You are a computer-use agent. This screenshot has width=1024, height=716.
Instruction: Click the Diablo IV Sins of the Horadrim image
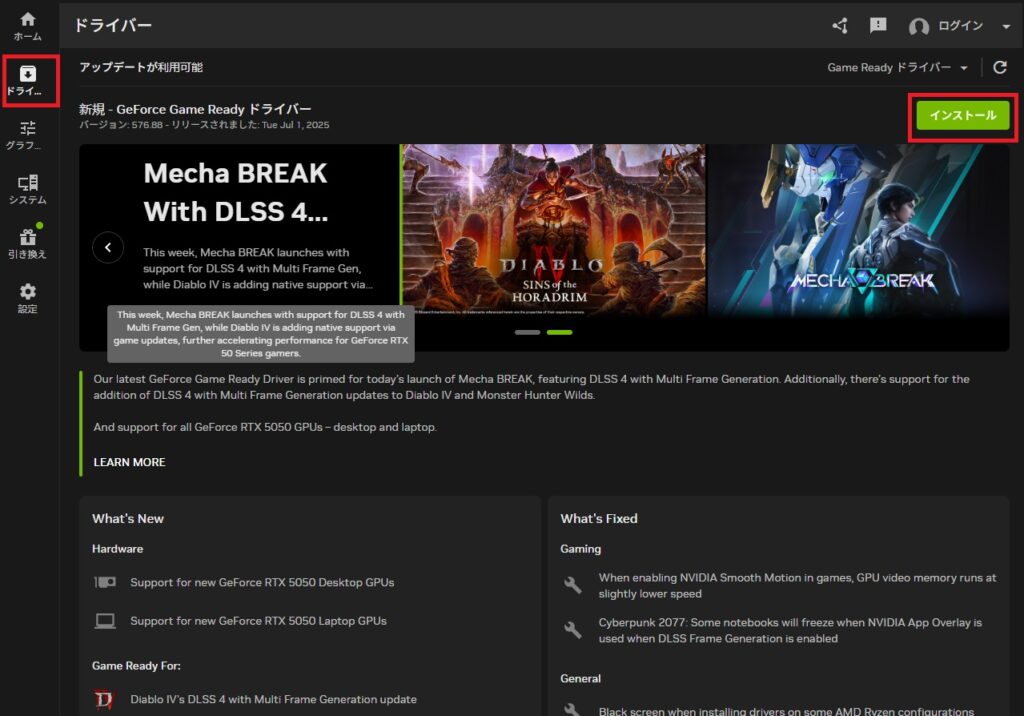tap(553, 230)
